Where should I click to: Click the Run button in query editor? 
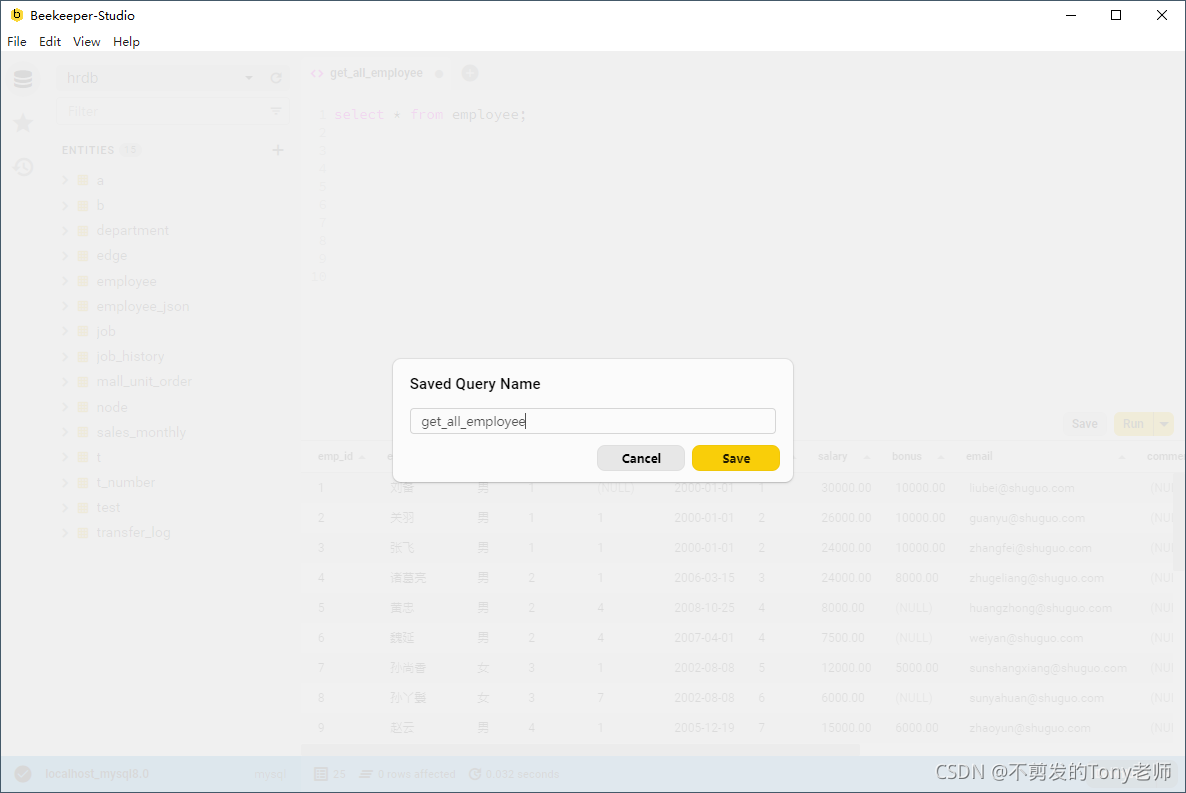1133,424
